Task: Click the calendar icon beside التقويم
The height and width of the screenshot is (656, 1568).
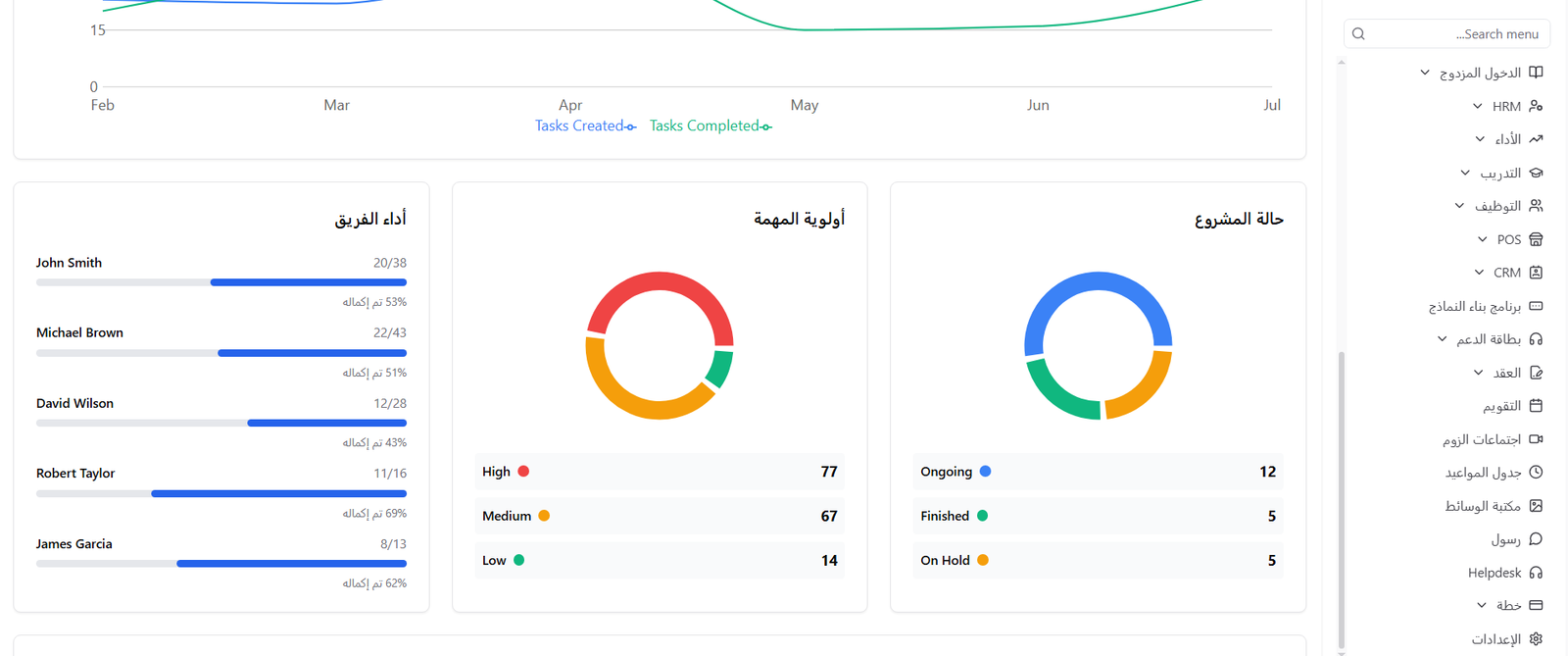Action: click(1536, 406)
